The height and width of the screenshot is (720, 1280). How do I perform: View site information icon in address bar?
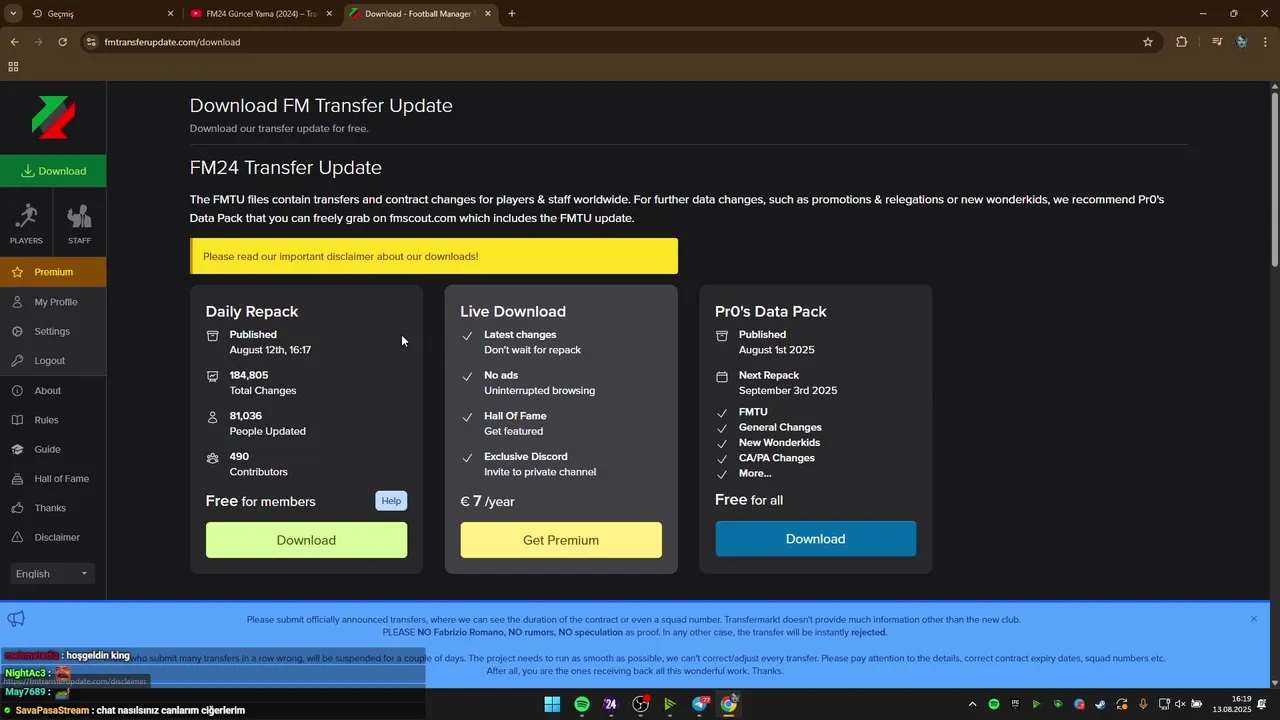91,42
